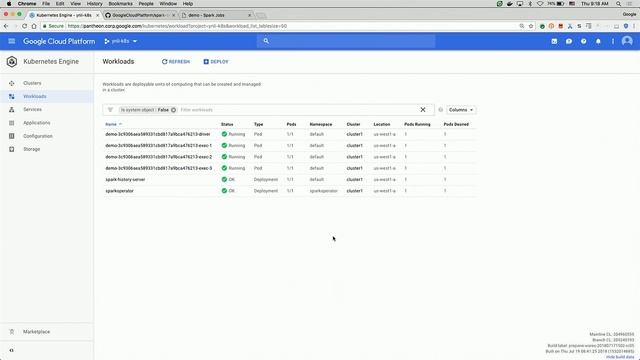Click the browser home icon

point(34,26)
